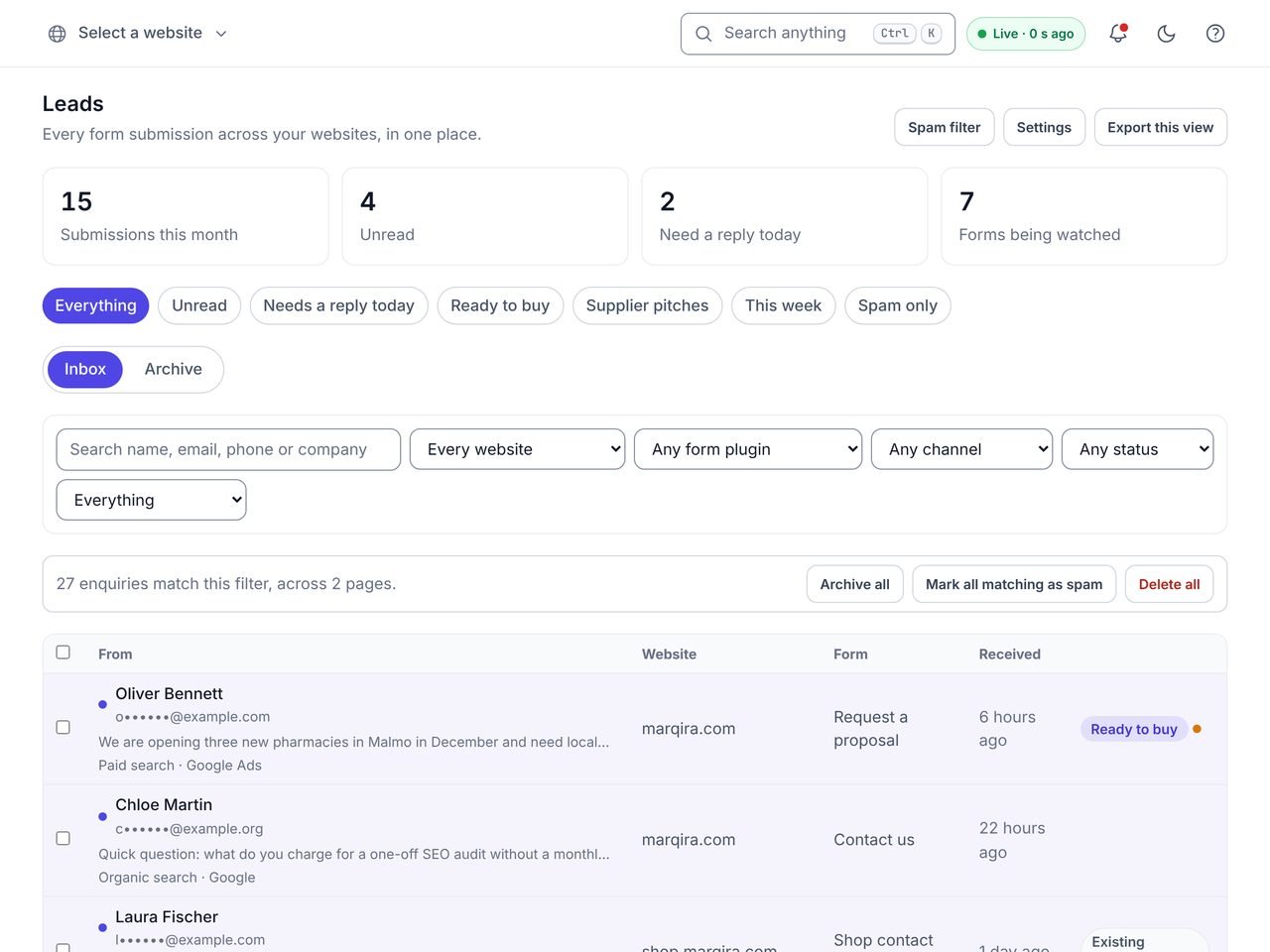Open the Any form plugin dropdown
The image size is (1270, 952).
click(748, 449)
